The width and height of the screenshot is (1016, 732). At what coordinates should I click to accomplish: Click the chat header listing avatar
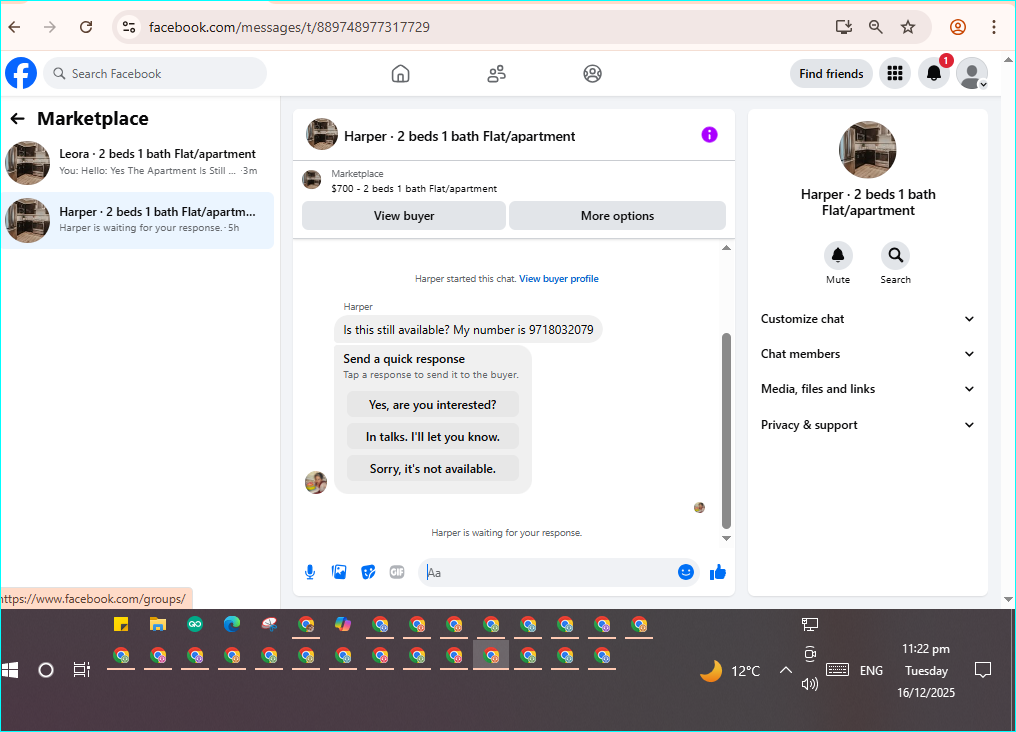[321, 134]
